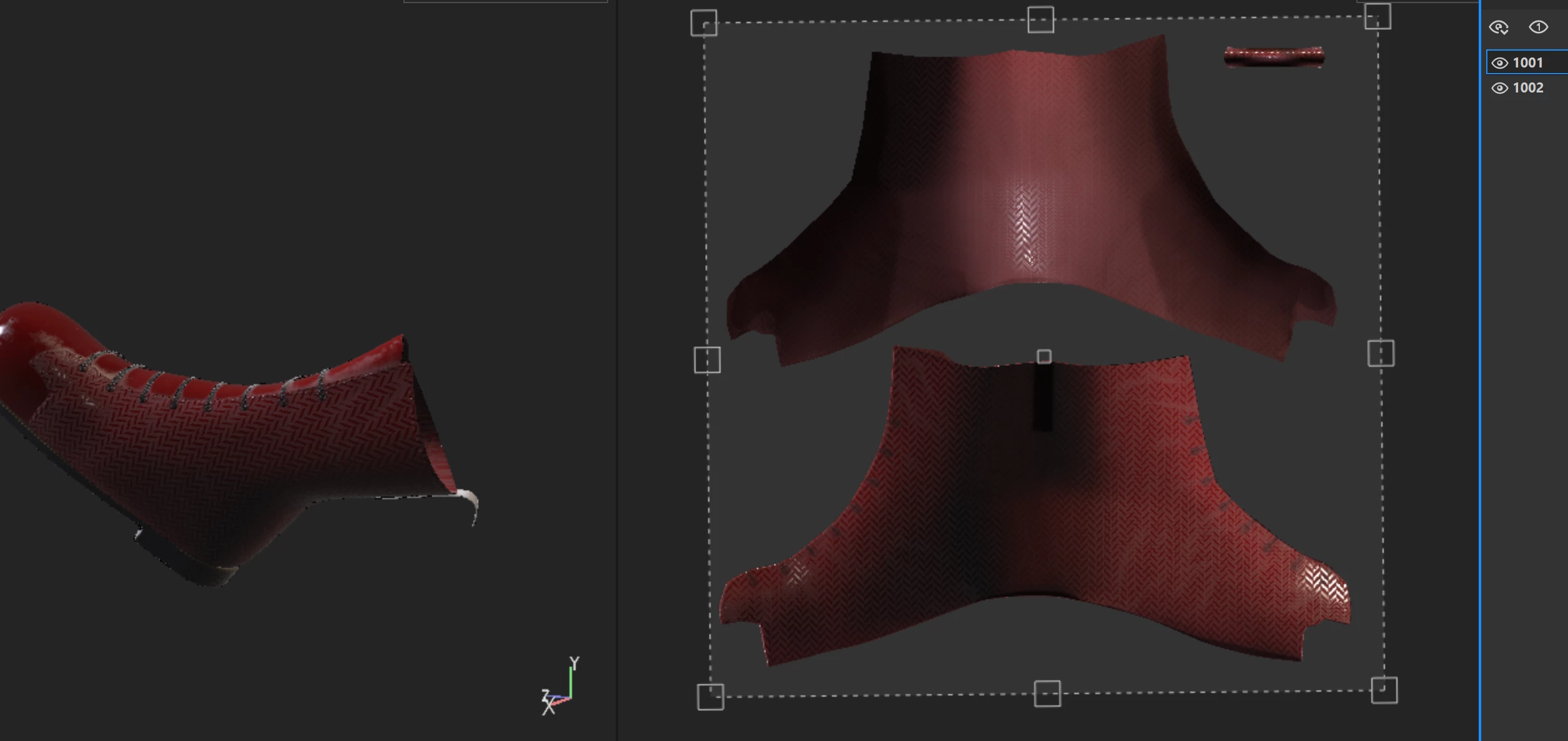
Task: Click the solo tile eye icon numbered 1
Action: click(1538, 27)
